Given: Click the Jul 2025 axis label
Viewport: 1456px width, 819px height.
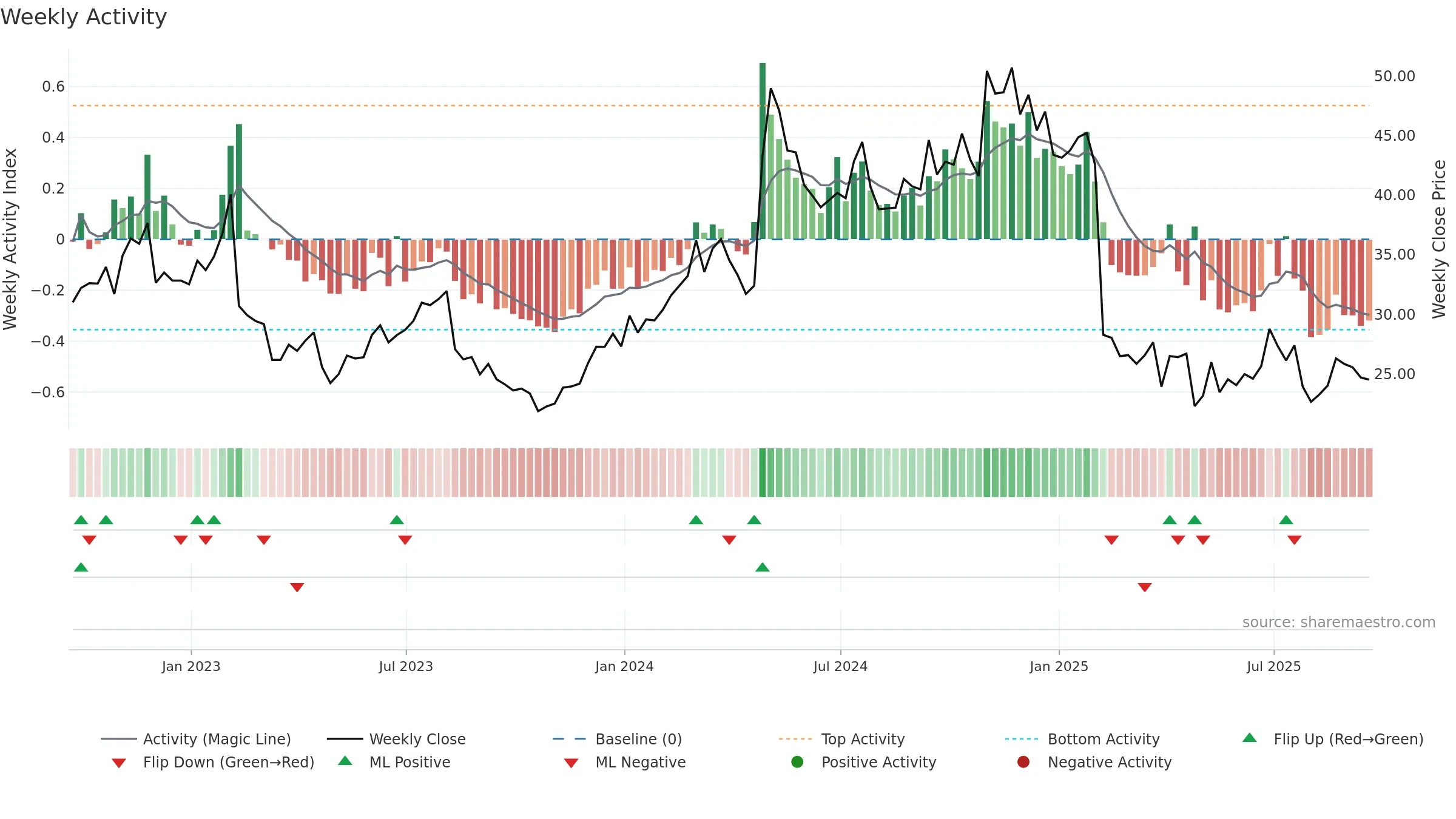Looking at the screenshot, I should 1274,666.
